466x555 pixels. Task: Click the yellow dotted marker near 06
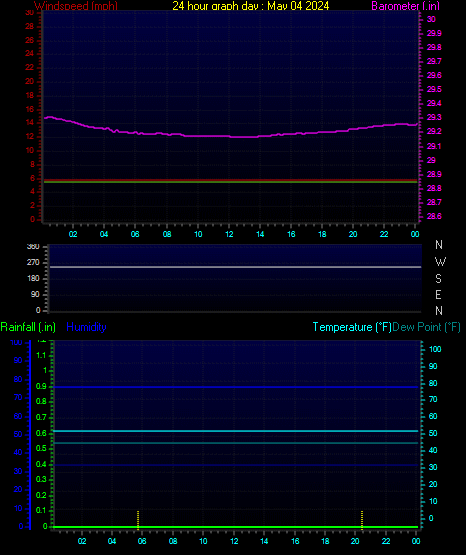click(x=138, y=519)
